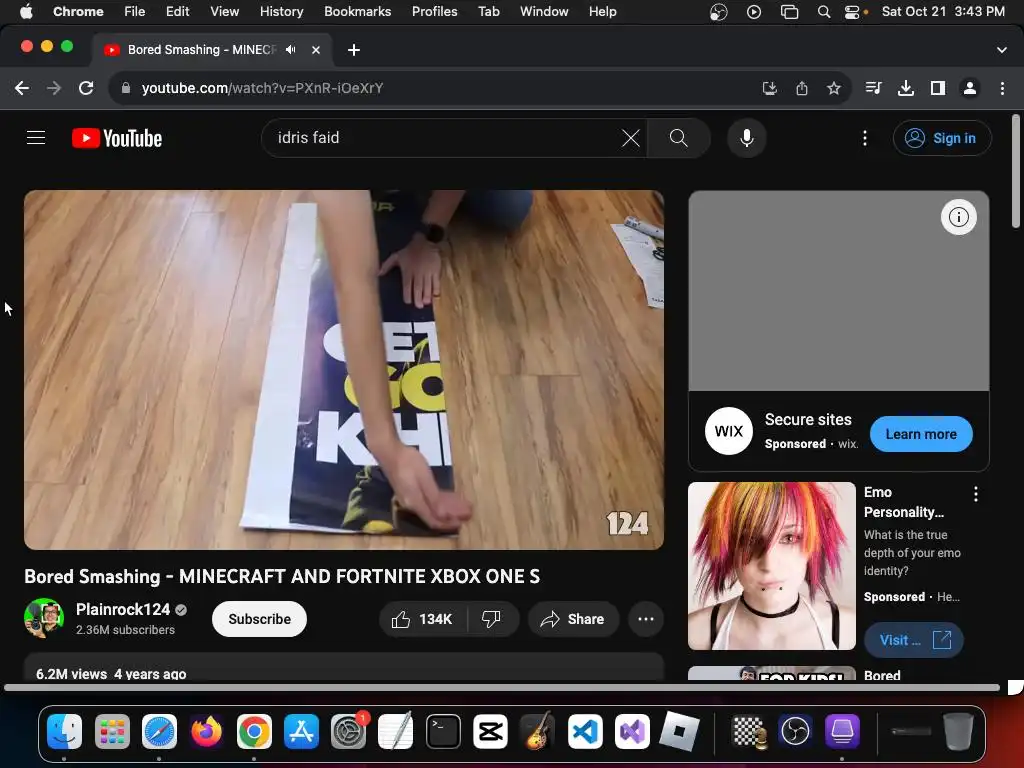The width and height of the screenshot is (1024, 768).
Task: Go forward in Chrome
Action: 54,88
